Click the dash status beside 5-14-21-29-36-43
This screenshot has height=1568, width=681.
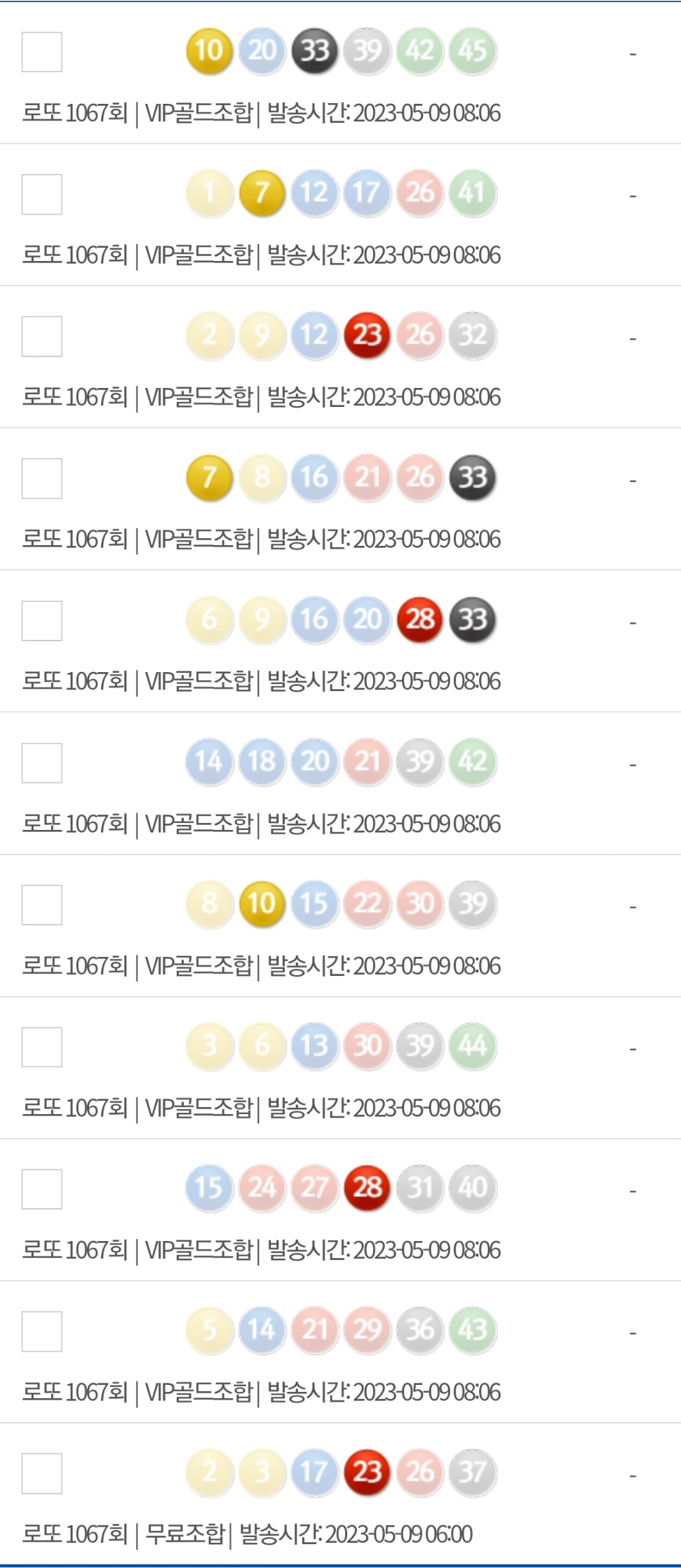pos(633,1333)
